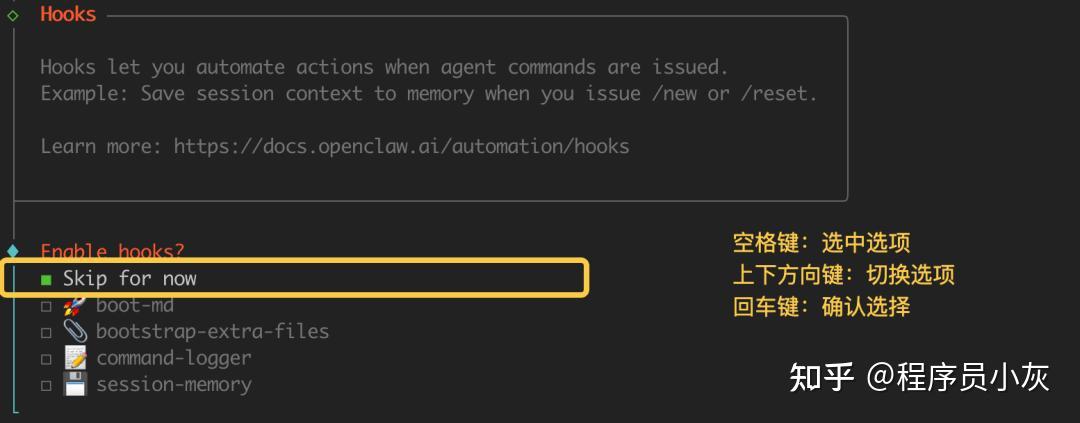Tick the command-logger checkbox
The height and width of the screenshot is (423, 1080).
click(46, 358)
